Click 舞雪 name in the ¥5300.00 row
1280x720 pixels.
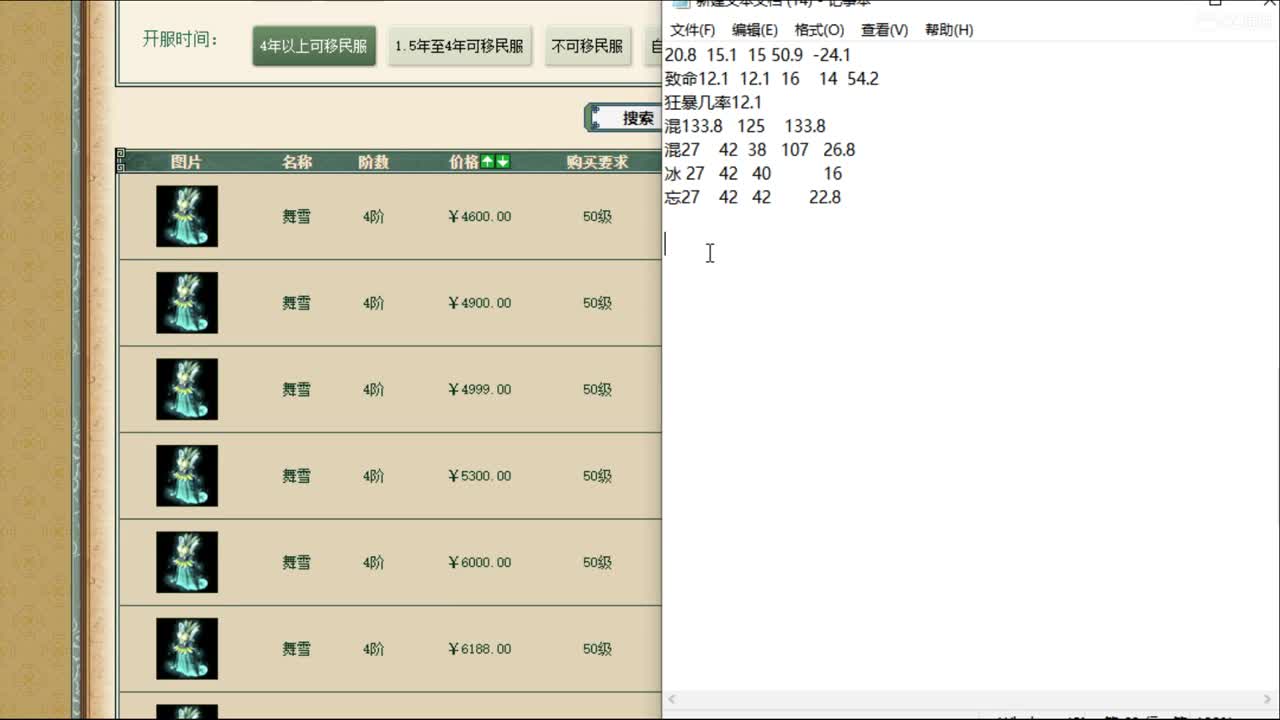point(297,476)
